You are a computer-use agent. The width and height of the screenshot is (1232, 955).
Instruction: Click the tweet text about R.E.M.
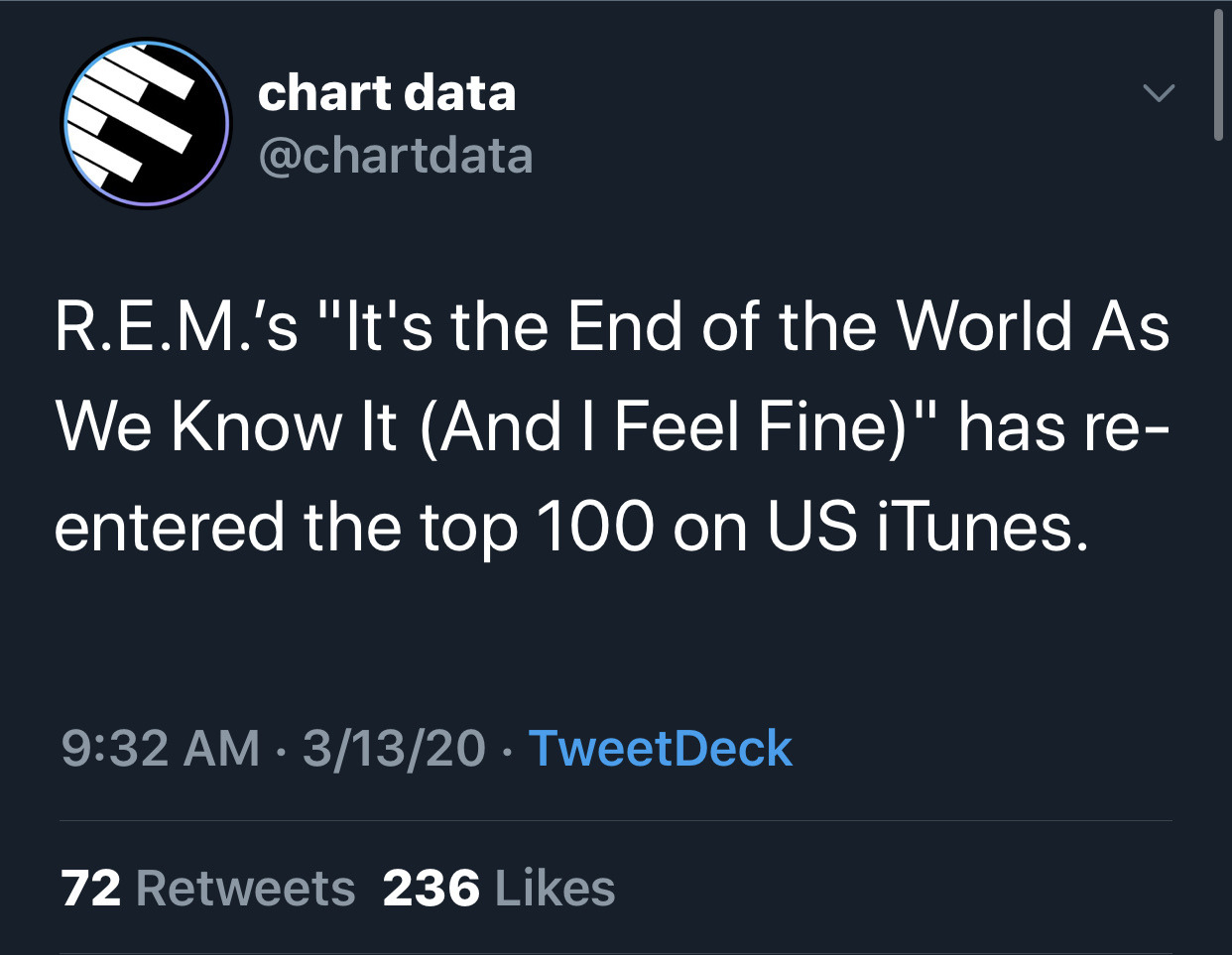(612, 426)
